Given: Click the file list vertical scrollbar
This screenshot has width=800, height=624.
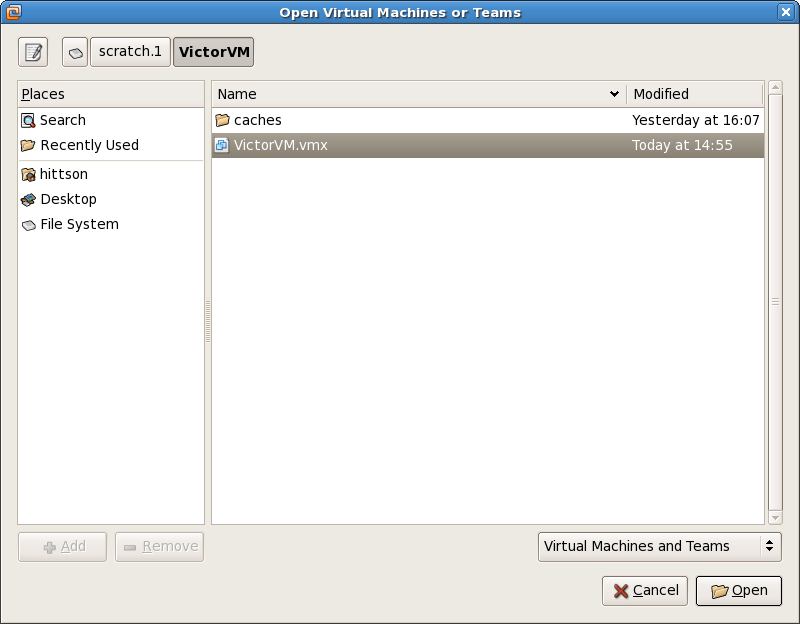Looking at the screenshot, I should tap(776, 300).
